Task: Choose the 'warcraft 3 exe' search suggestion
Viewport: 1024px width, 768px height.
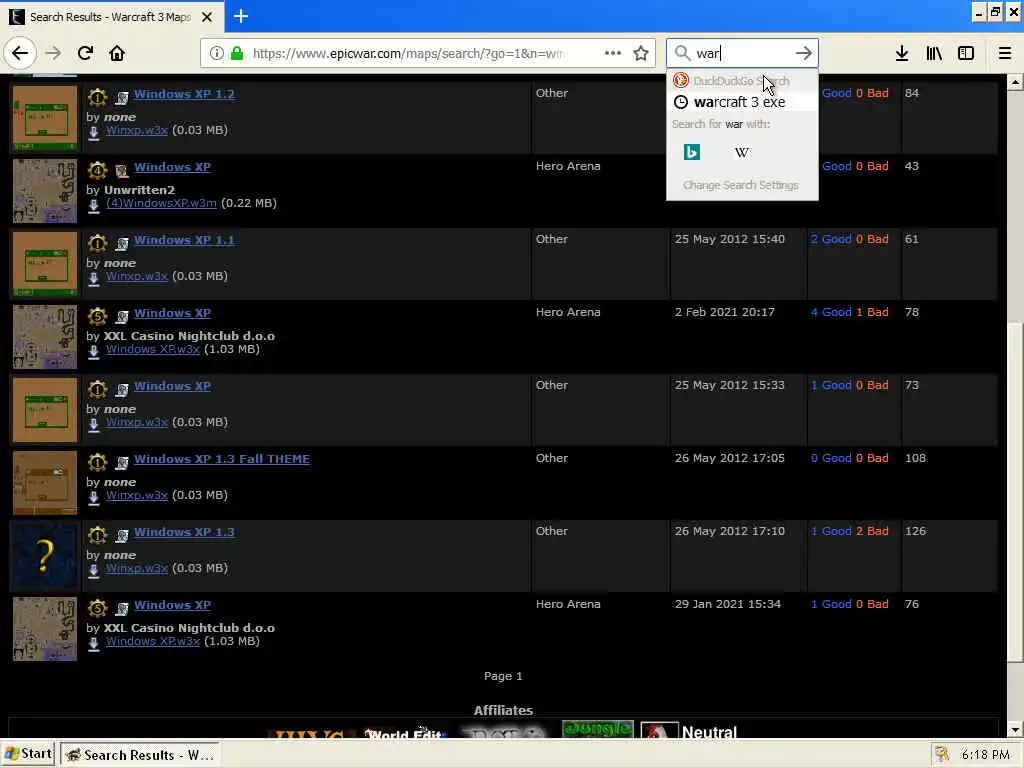Action: click(742, 102)
